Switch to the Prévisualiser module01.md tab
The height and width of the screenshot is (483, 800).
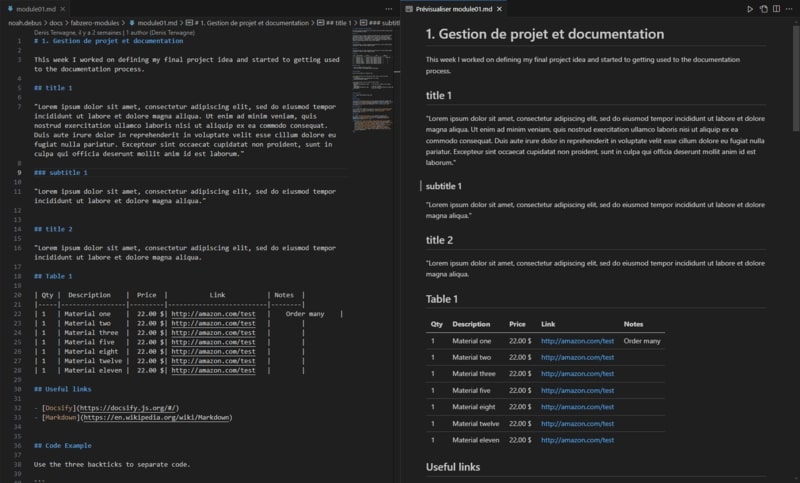tap(454, 9)
